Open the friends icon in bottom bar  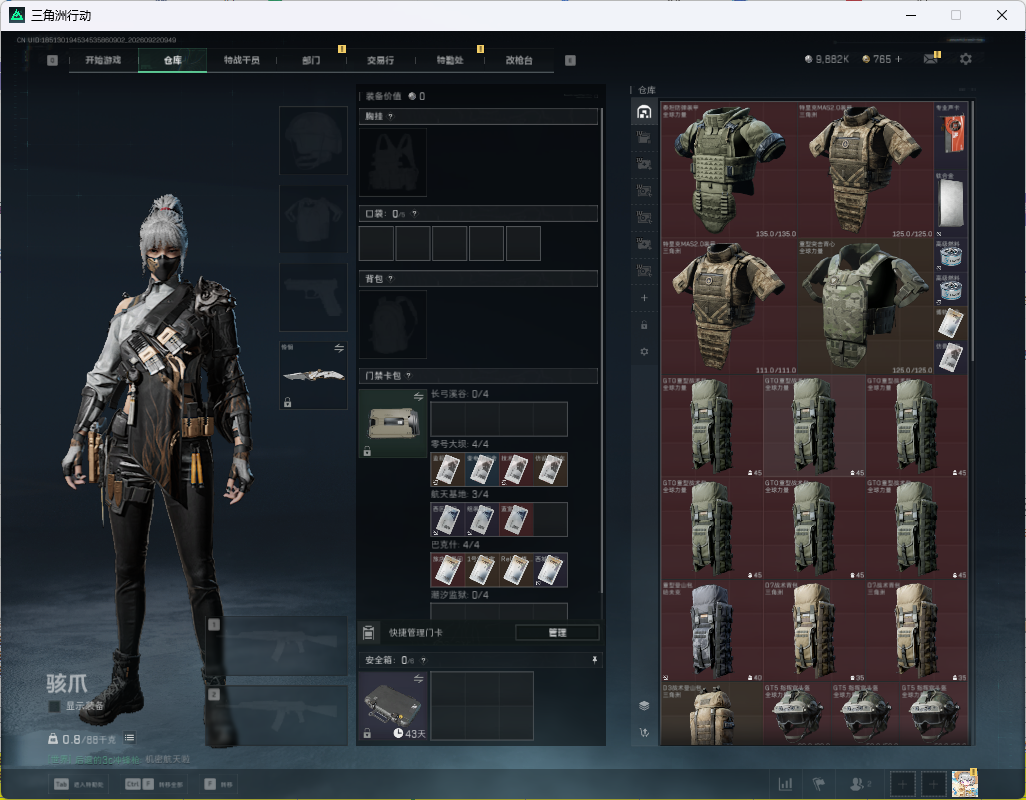coord(859,783)
